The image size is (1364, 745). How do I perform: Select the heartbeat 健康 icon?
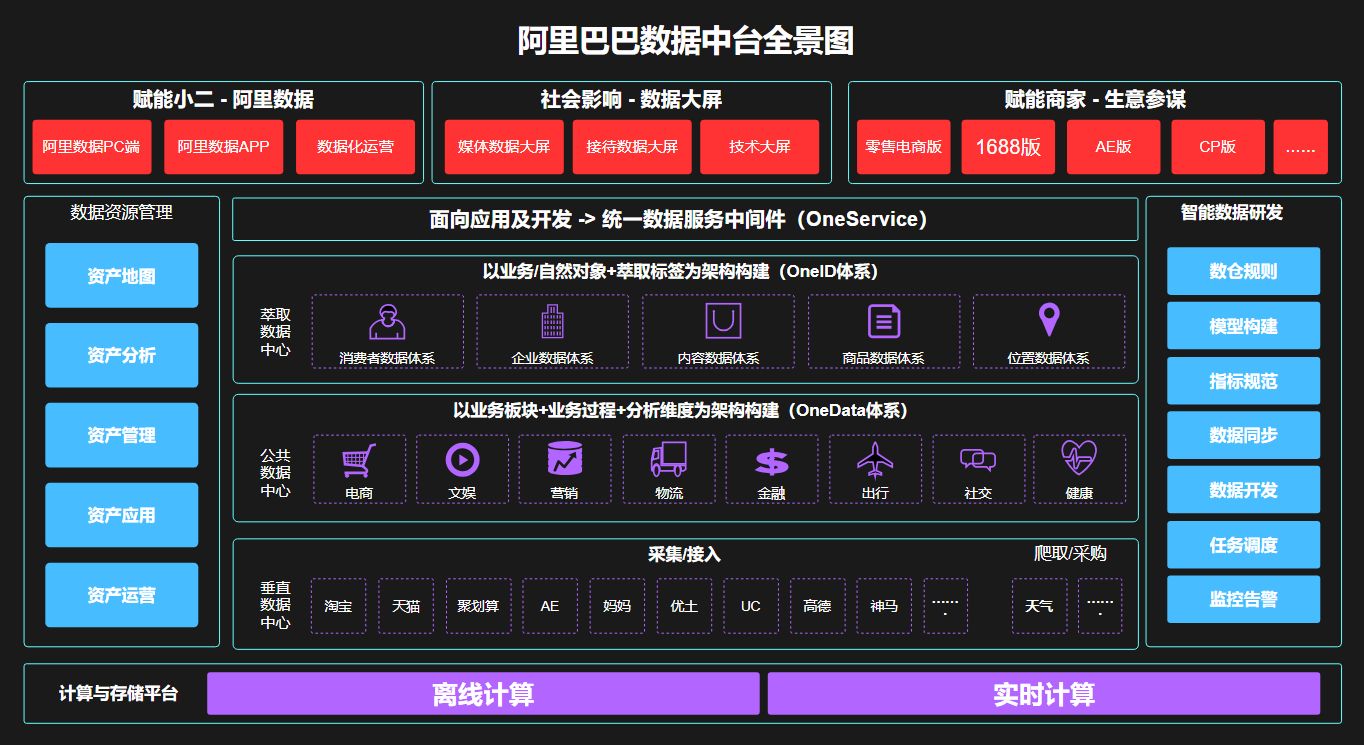(x=1080, y=459)
